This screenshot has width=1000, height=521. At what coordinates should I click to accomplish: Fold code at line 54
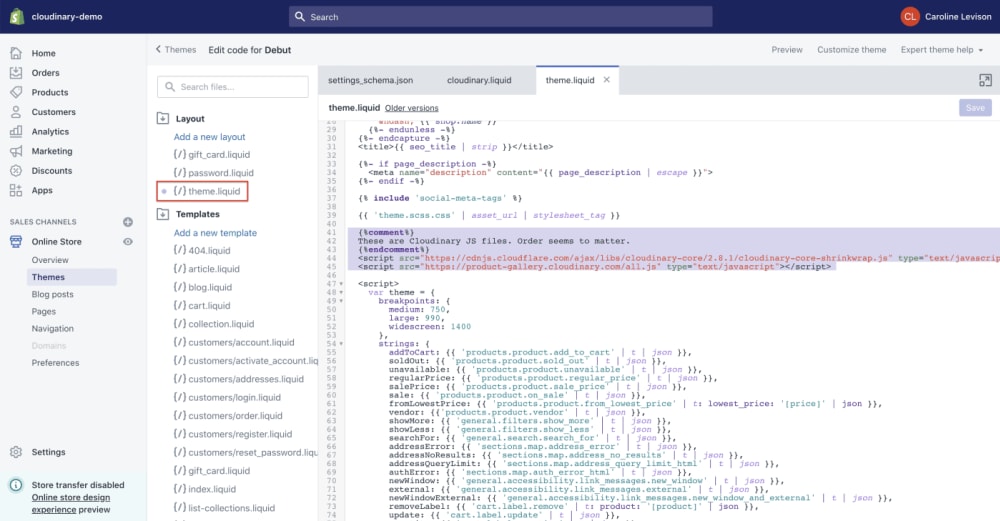tap(341, 344)
